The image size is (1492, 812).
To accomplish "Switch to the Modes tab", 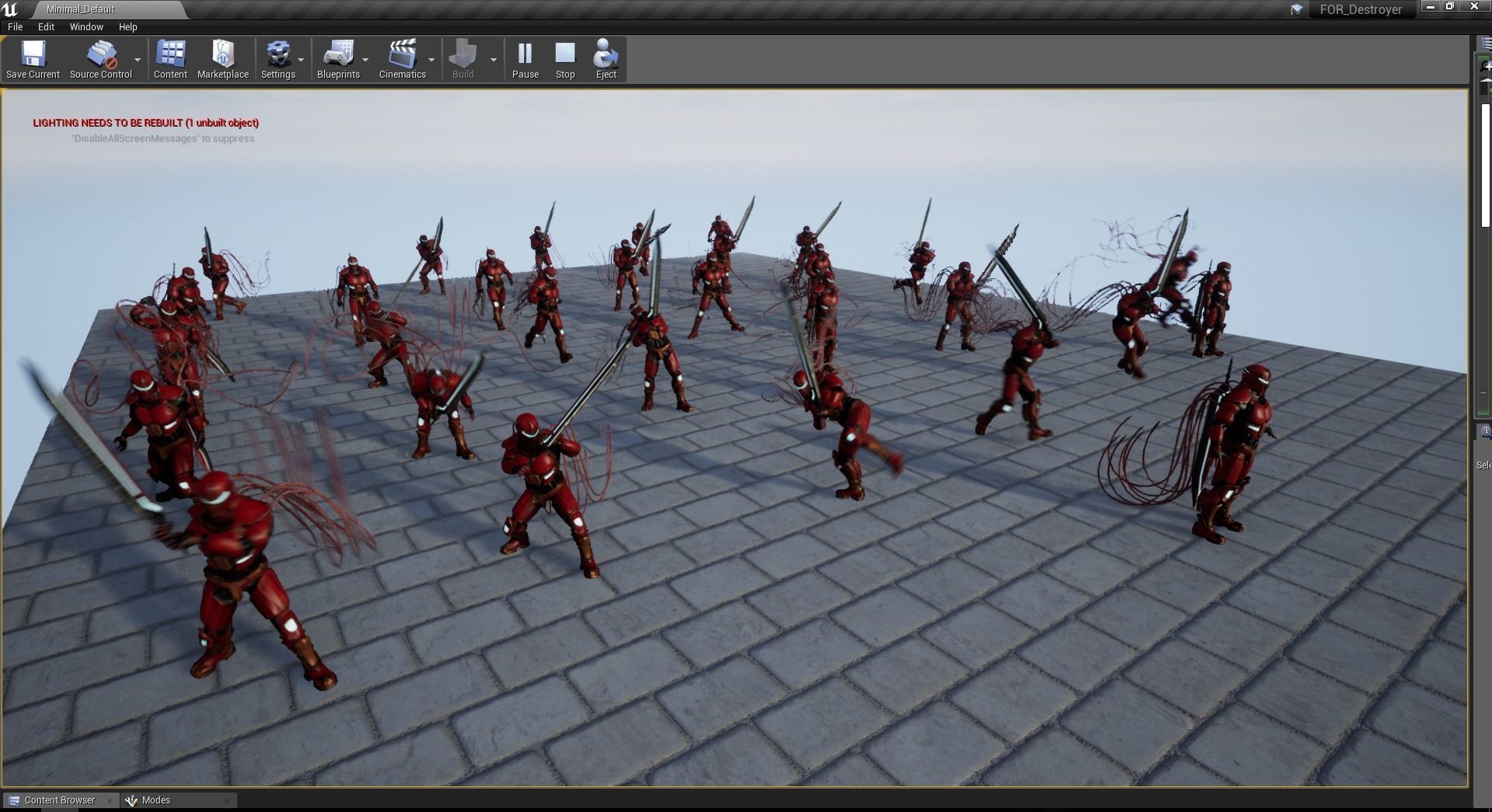I will tap(155, 800).
